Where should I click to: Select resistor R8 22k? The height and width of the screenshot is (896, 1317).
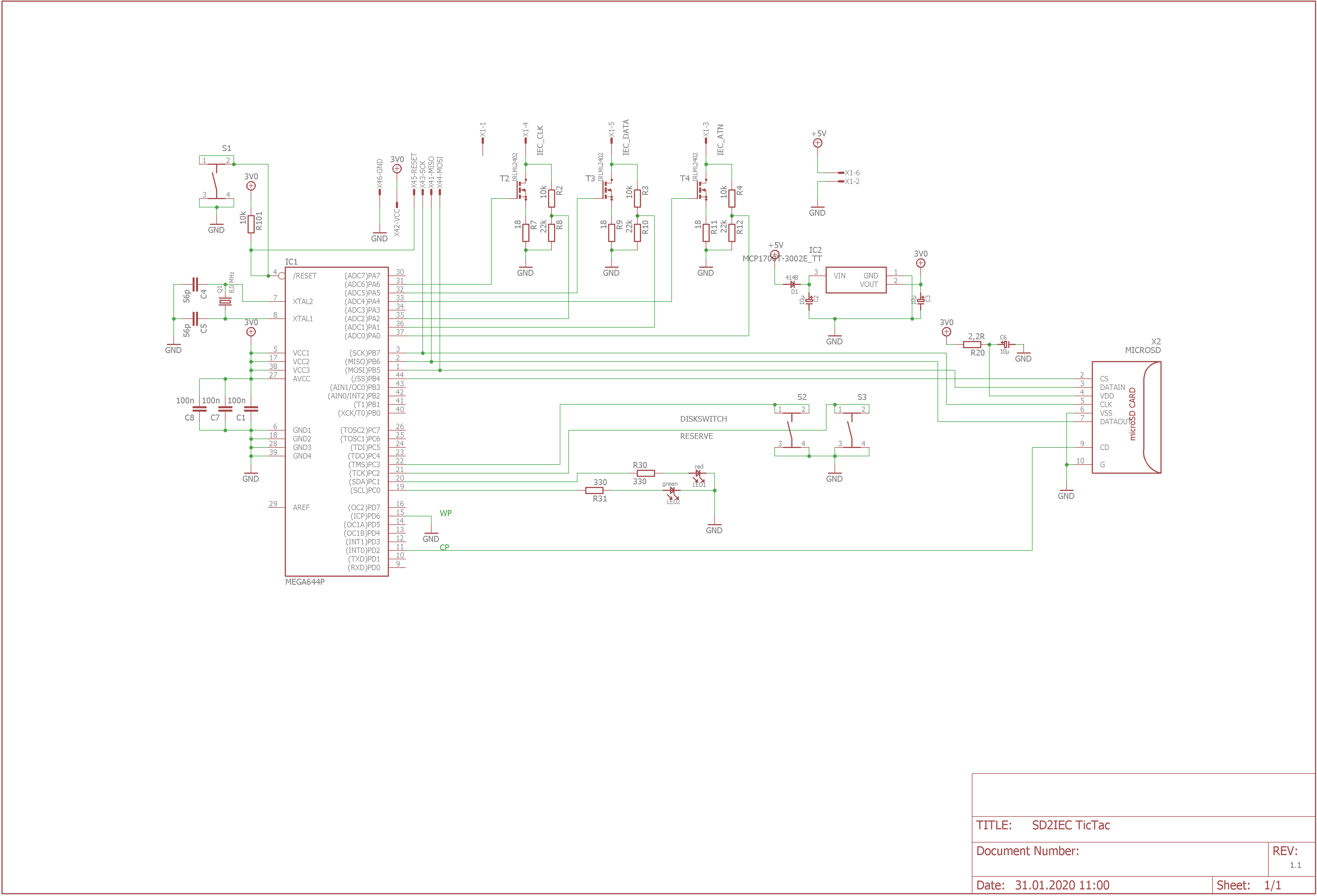coord(551,232)
